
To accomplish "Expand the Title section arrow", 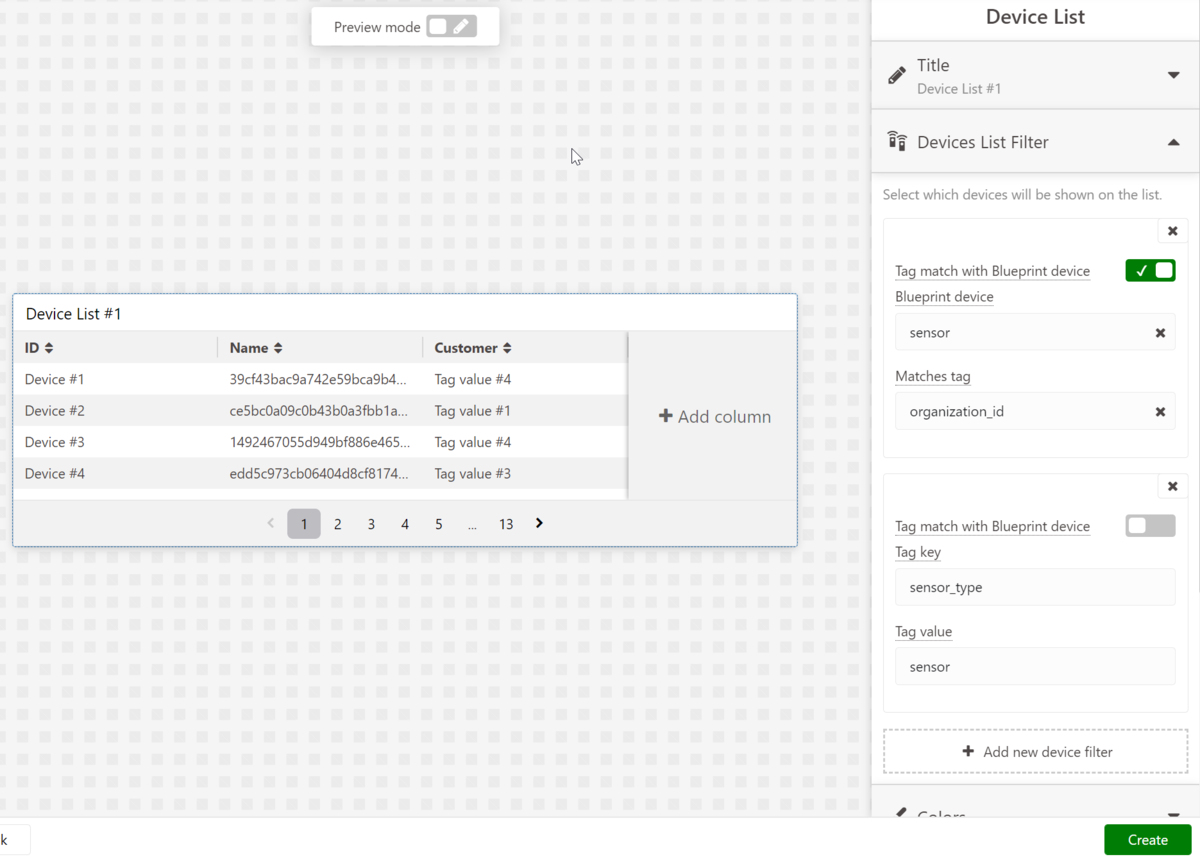I will pos(1174,75).
